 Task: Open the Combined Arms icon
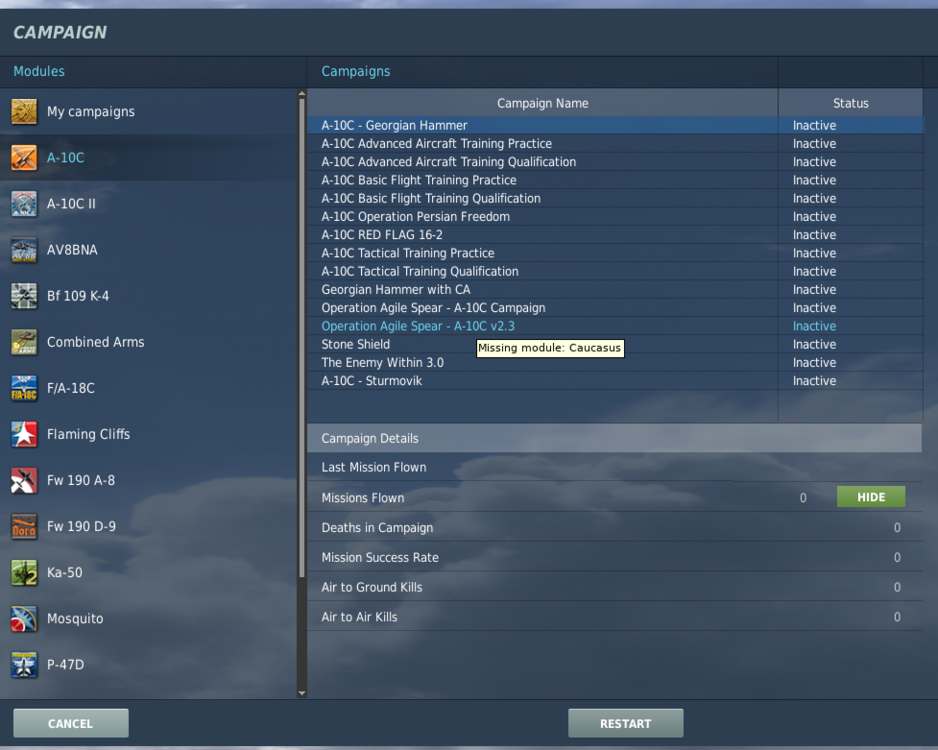[24, 342]
